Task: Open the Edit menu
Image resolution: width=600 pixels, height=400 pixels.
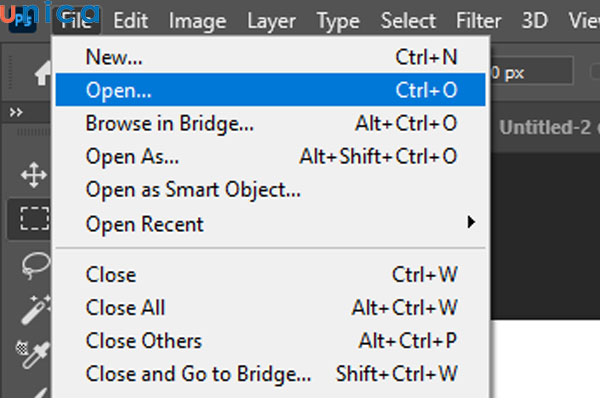Action: tap(130, 21)
